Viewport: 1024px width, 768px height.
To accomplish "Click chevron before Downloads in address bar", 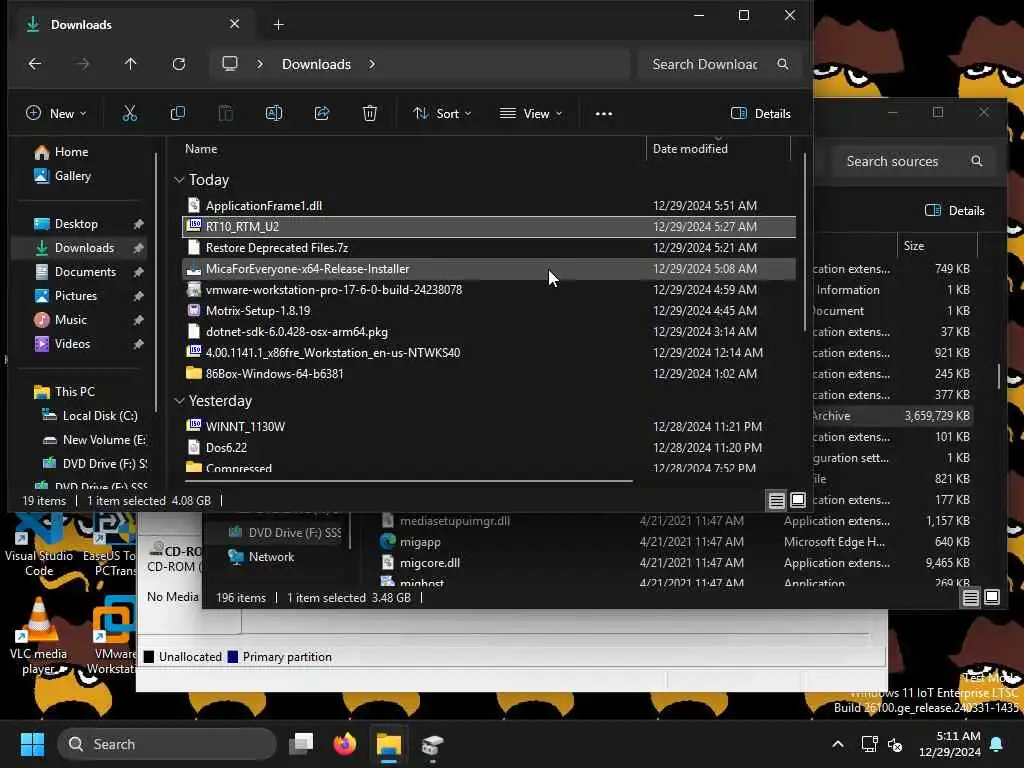I will coord(260,64).
